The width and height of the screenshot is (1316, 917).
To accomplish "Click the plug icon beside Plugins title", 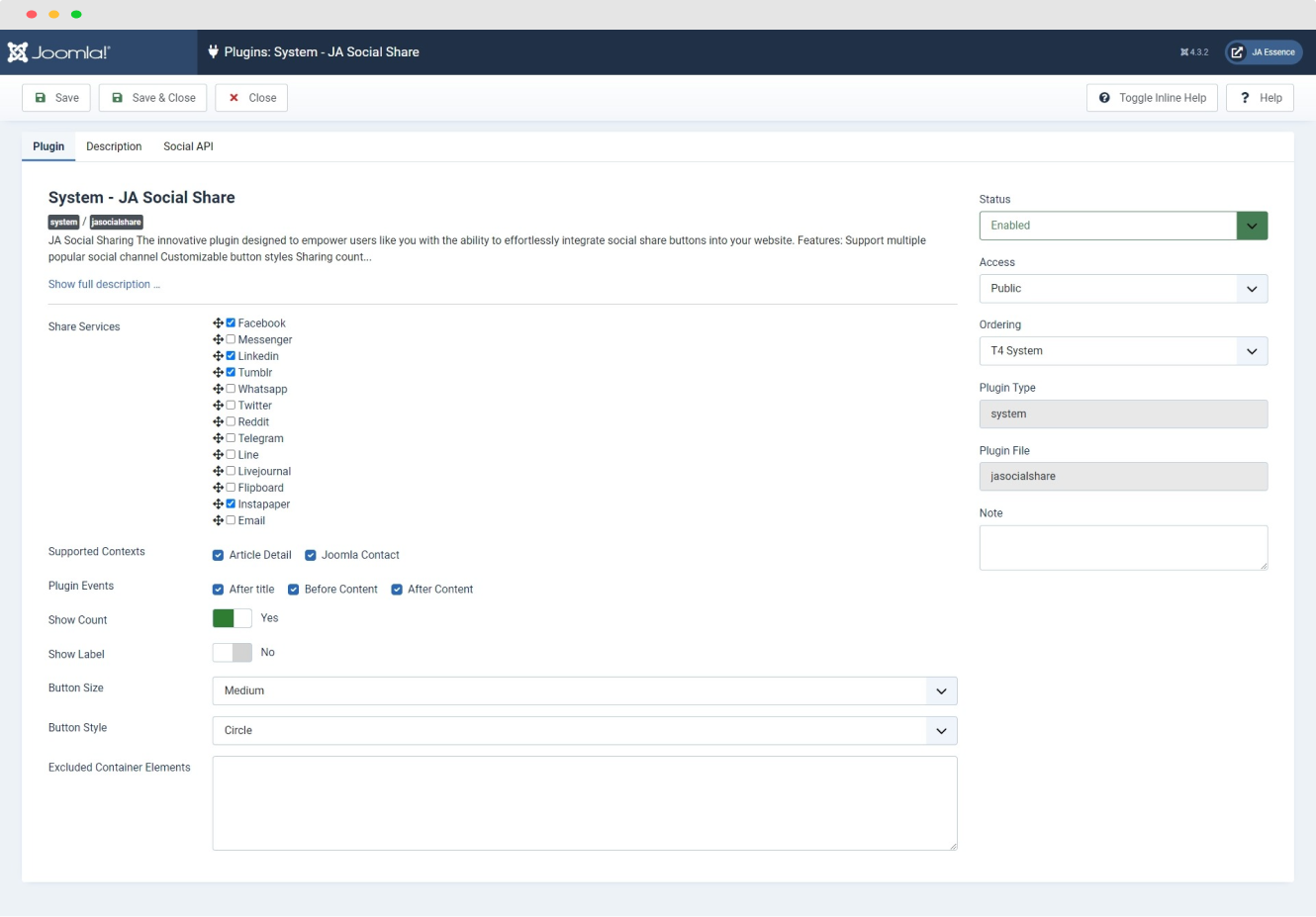I will [213, 51].
